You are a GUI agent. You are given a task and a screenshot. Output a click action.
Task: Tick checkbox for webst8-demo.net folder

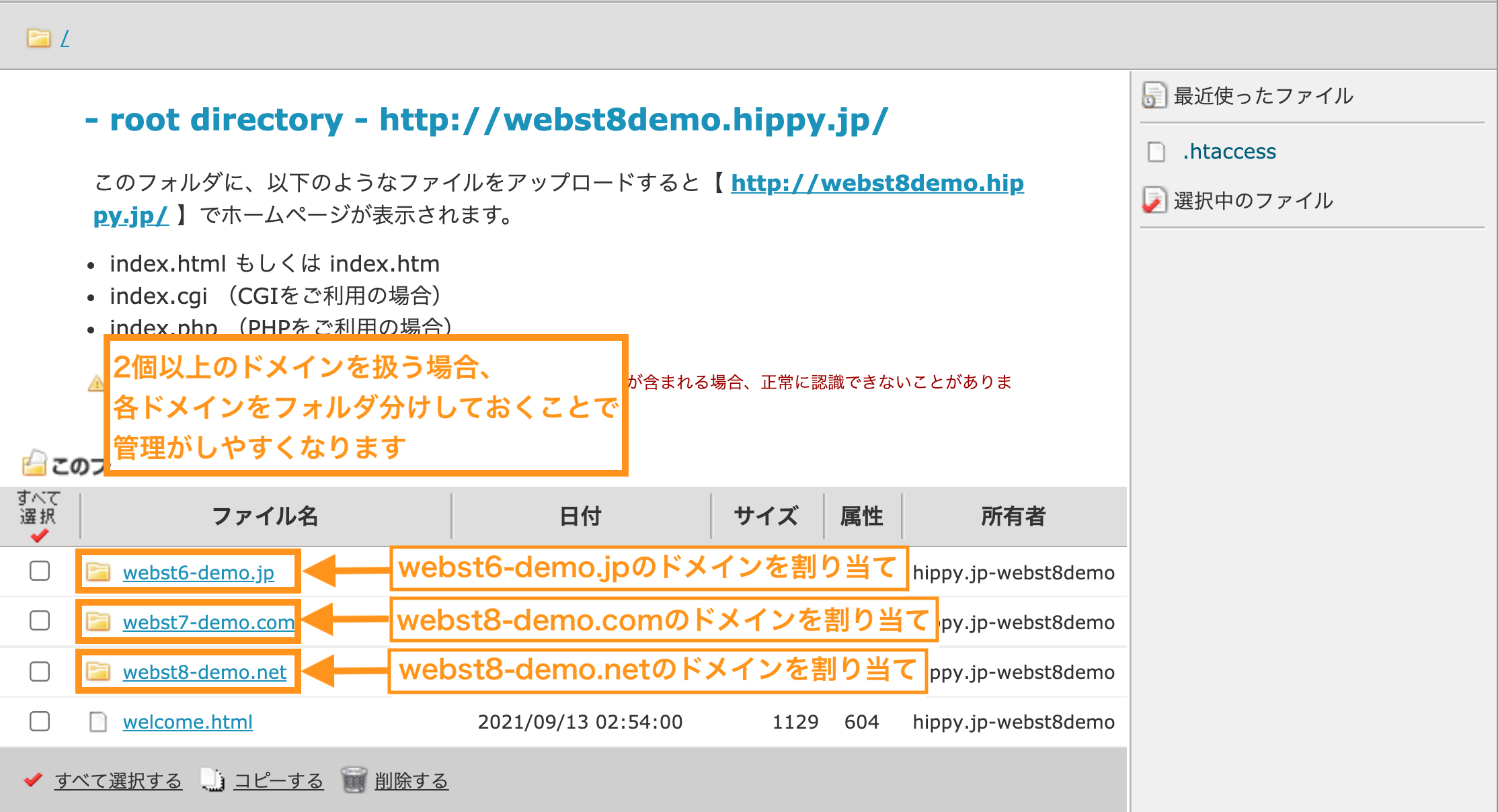pos(40,671)
